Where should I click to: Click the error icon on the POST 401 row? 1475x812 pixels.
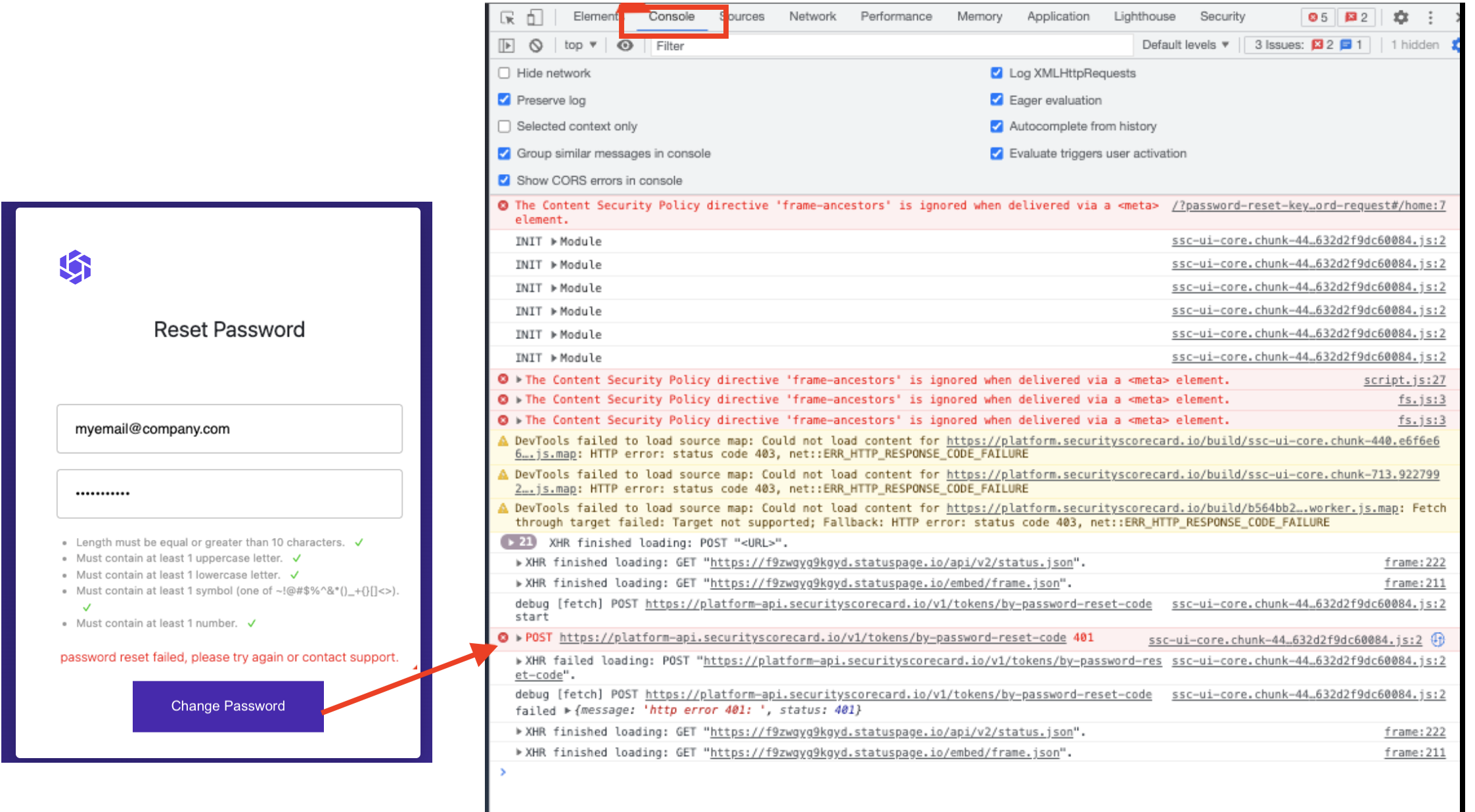point(503,637)
